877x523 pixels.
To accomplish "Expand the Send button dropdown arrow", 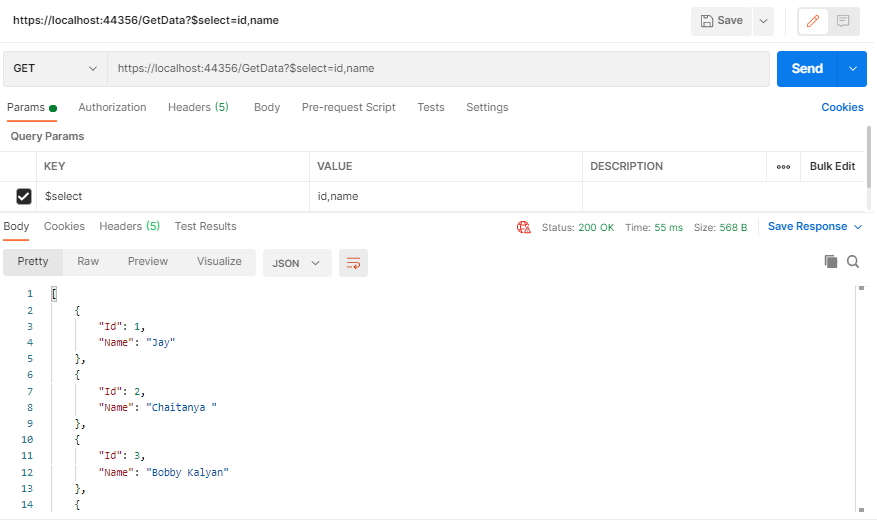I will [853, 69].
